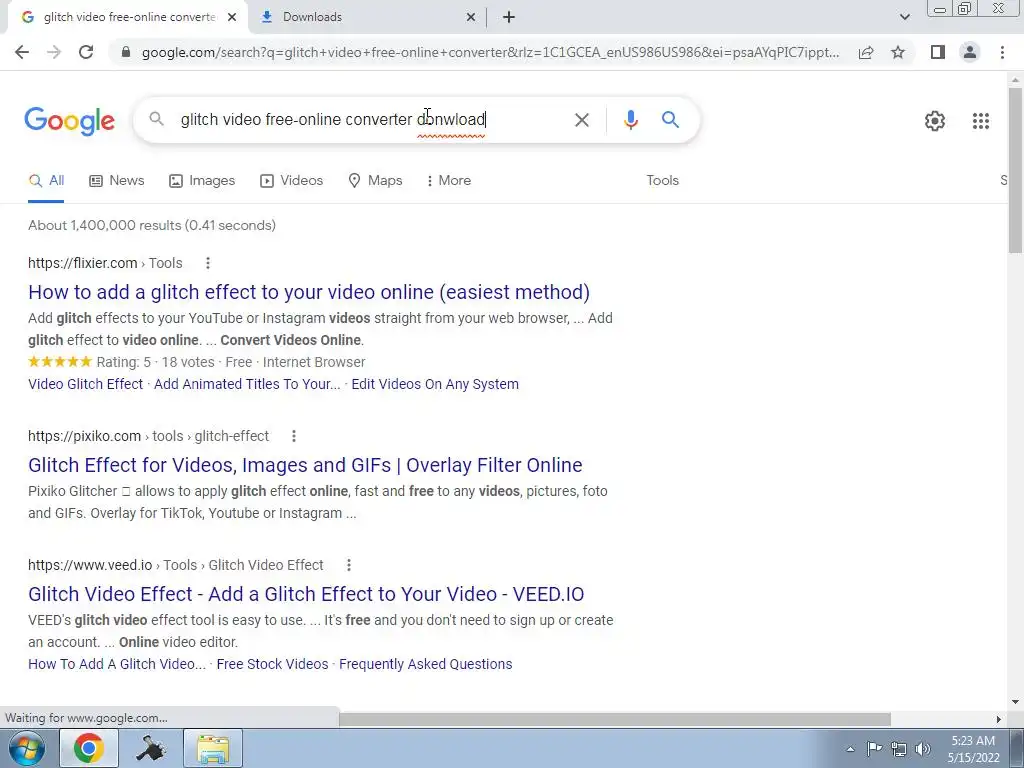This screenshot has width=1024, height=768.
Task: Open Add Animated Titles To Your sitelink
Action: (247, 384)
